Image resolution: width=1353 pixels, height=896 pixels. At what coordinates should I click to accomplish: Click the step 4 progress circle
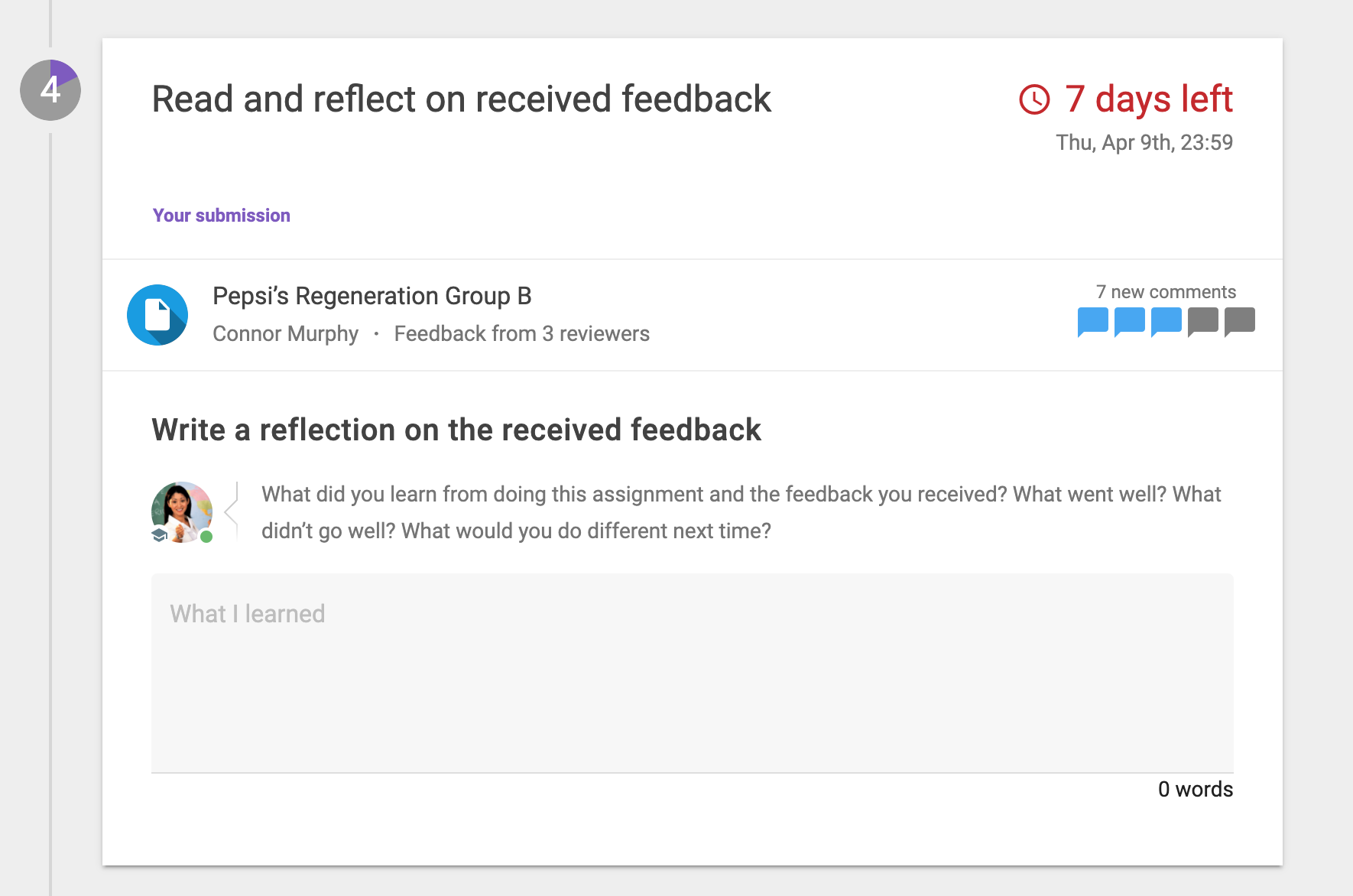click(x=50, y=90)
